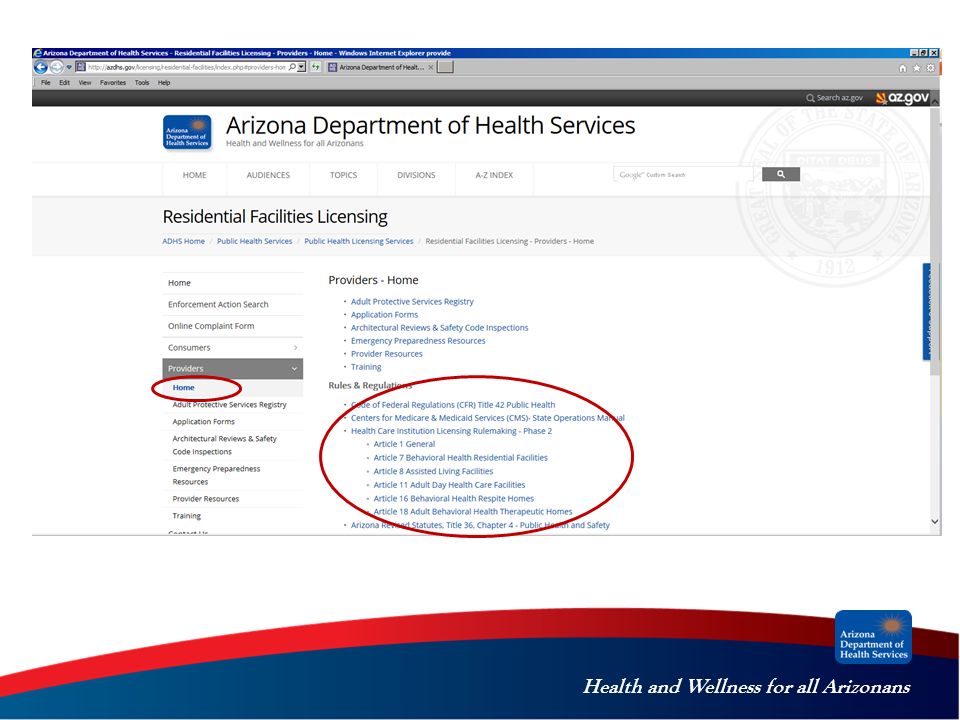Click the Search az.gov magnifier
The image size is (960, 720).
click(810, 98)
